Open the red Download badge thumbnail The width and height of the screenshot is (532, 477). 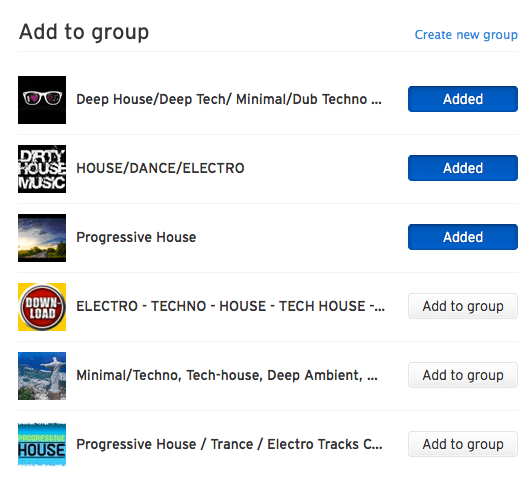pyautogui.click(x=42, y=307)
